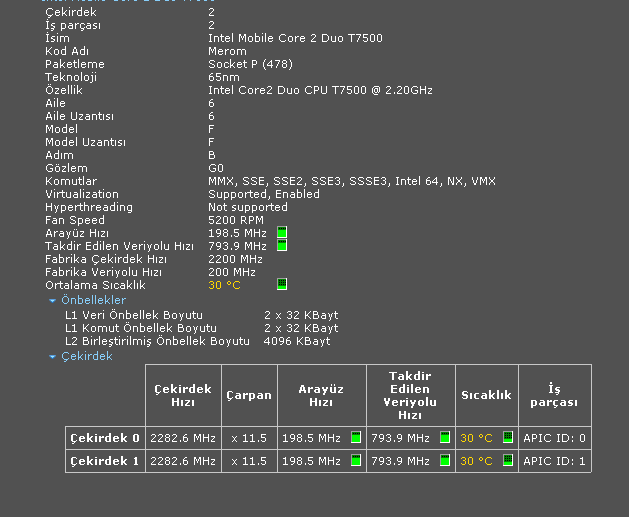629x517 pixels.
Task: Collapse the Önbellekler section
Action: click(52, 300)
